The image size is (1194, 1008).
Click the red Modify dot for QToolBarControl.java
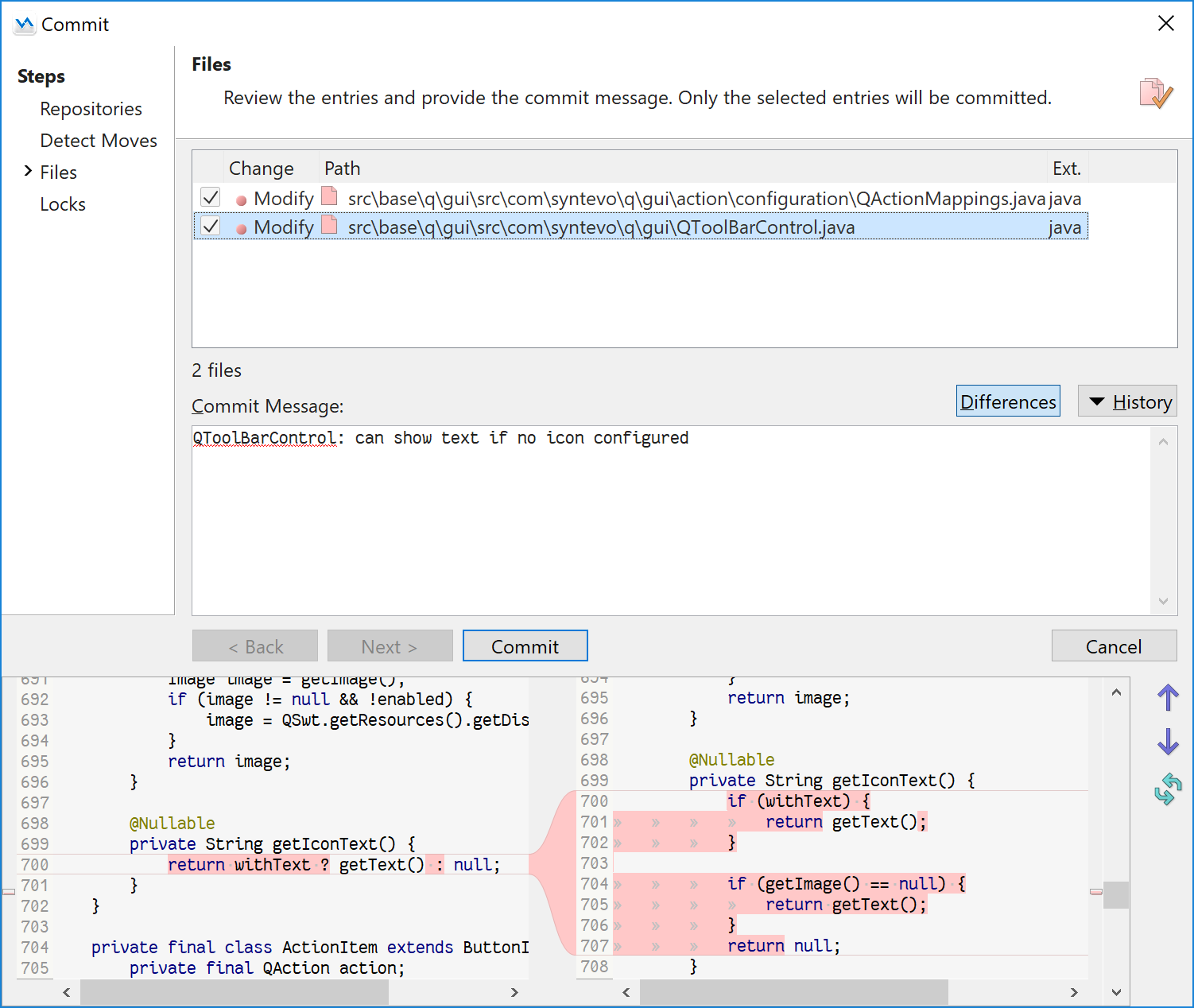pos(240,227)
